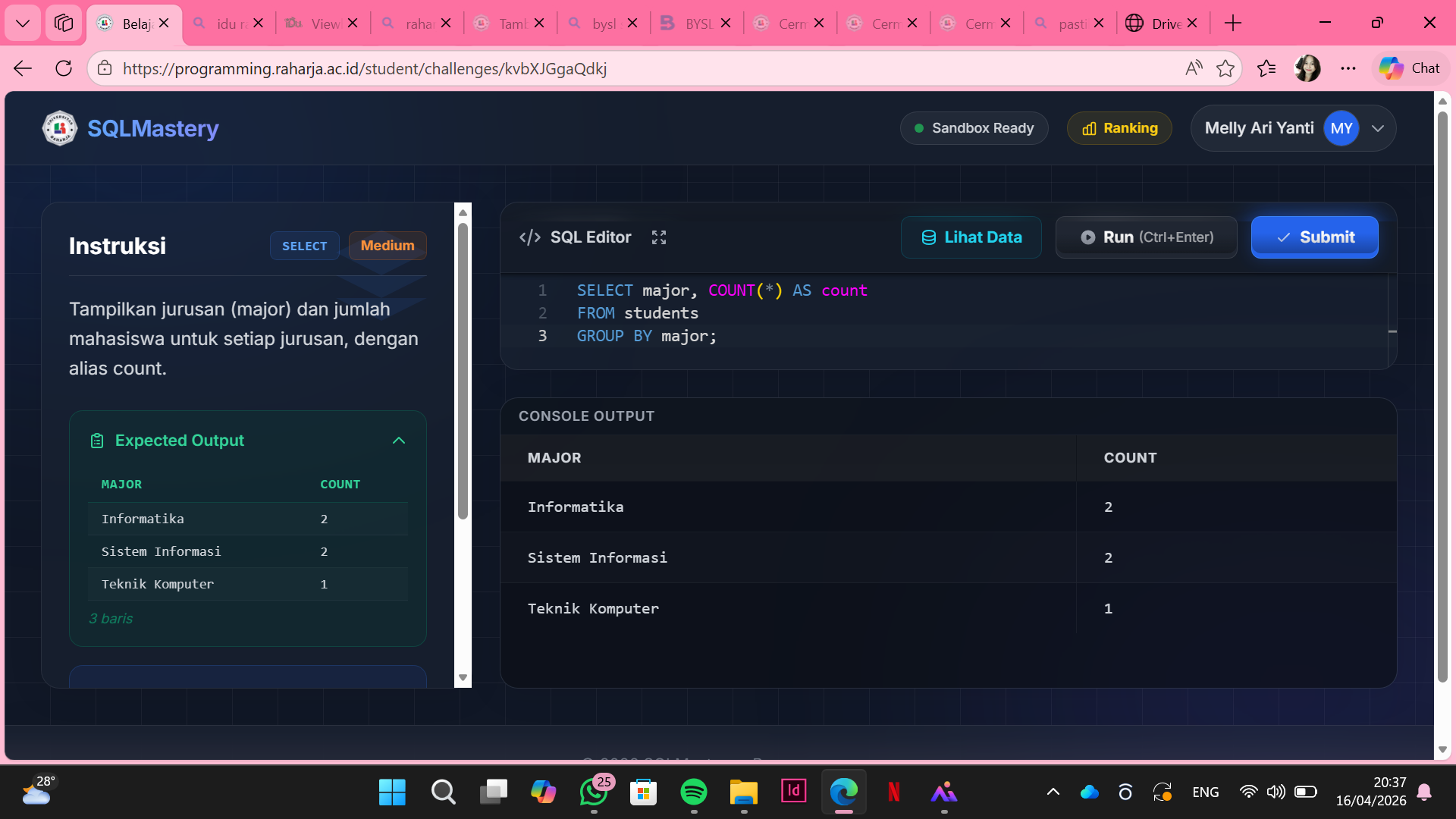
Task: Open the tab search dropdown arrow
Action: [x=23, y=23]
